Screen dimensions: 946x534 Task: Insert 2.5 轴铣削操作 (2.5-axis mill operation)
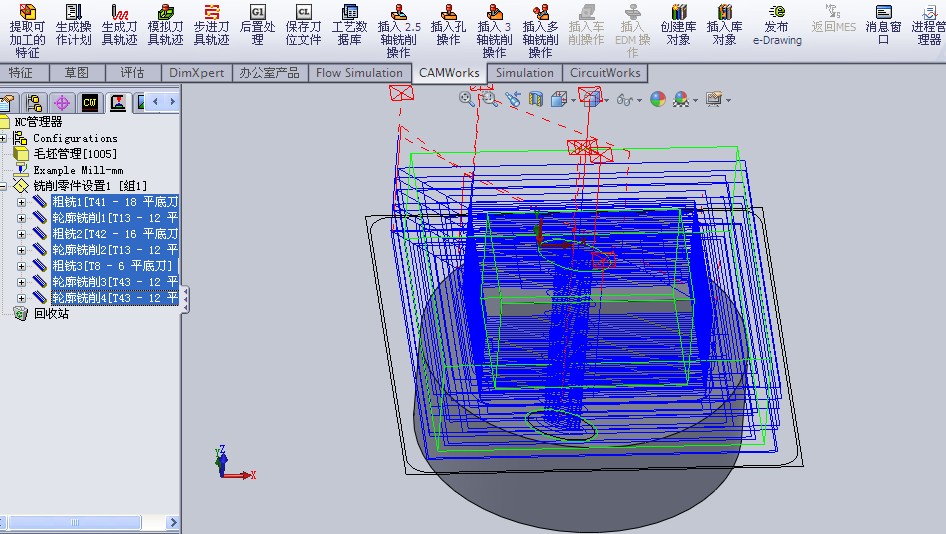(x=399, y=30)
